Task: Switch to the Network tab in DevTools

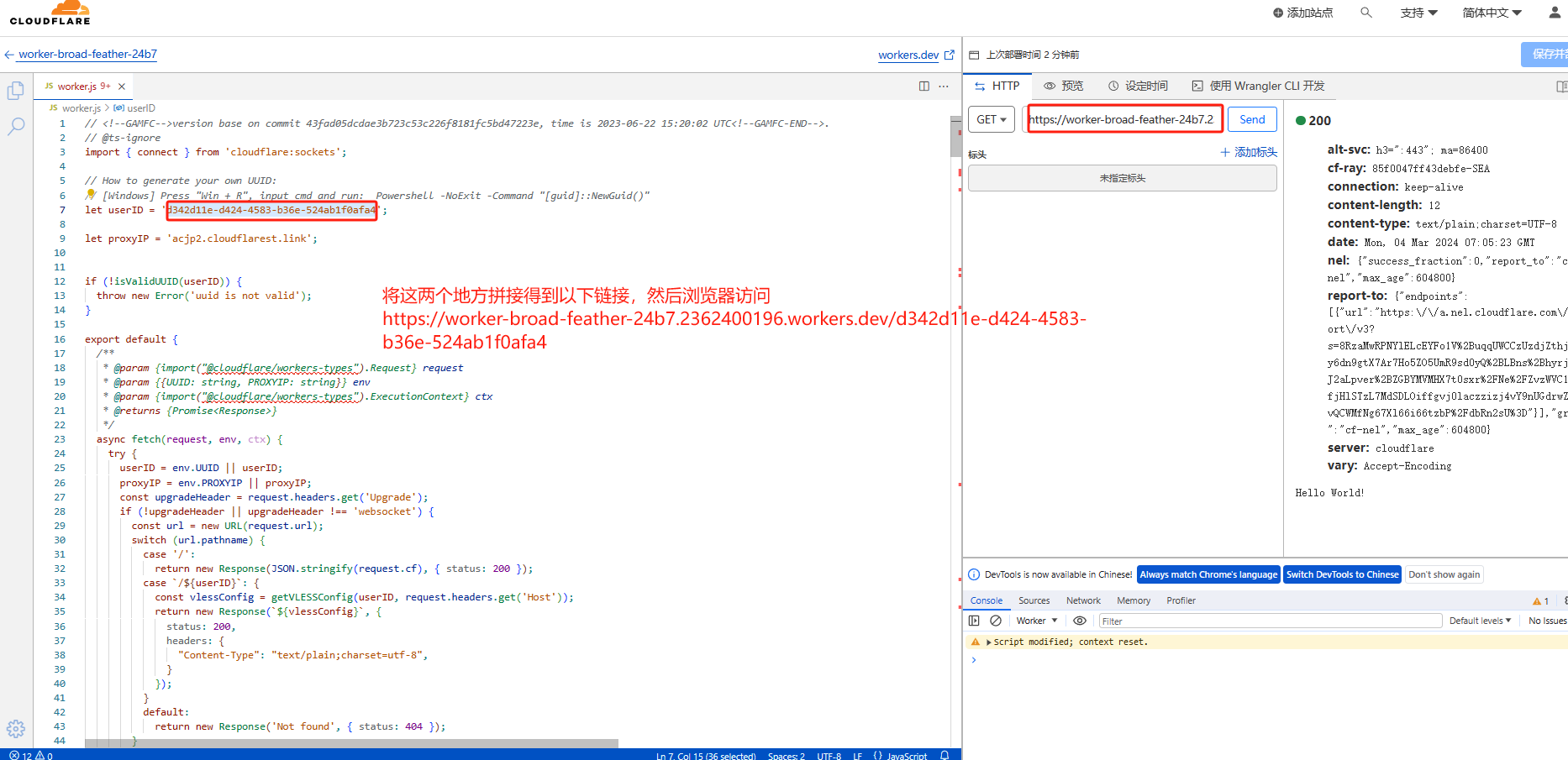Action: tap(1083, 600)
